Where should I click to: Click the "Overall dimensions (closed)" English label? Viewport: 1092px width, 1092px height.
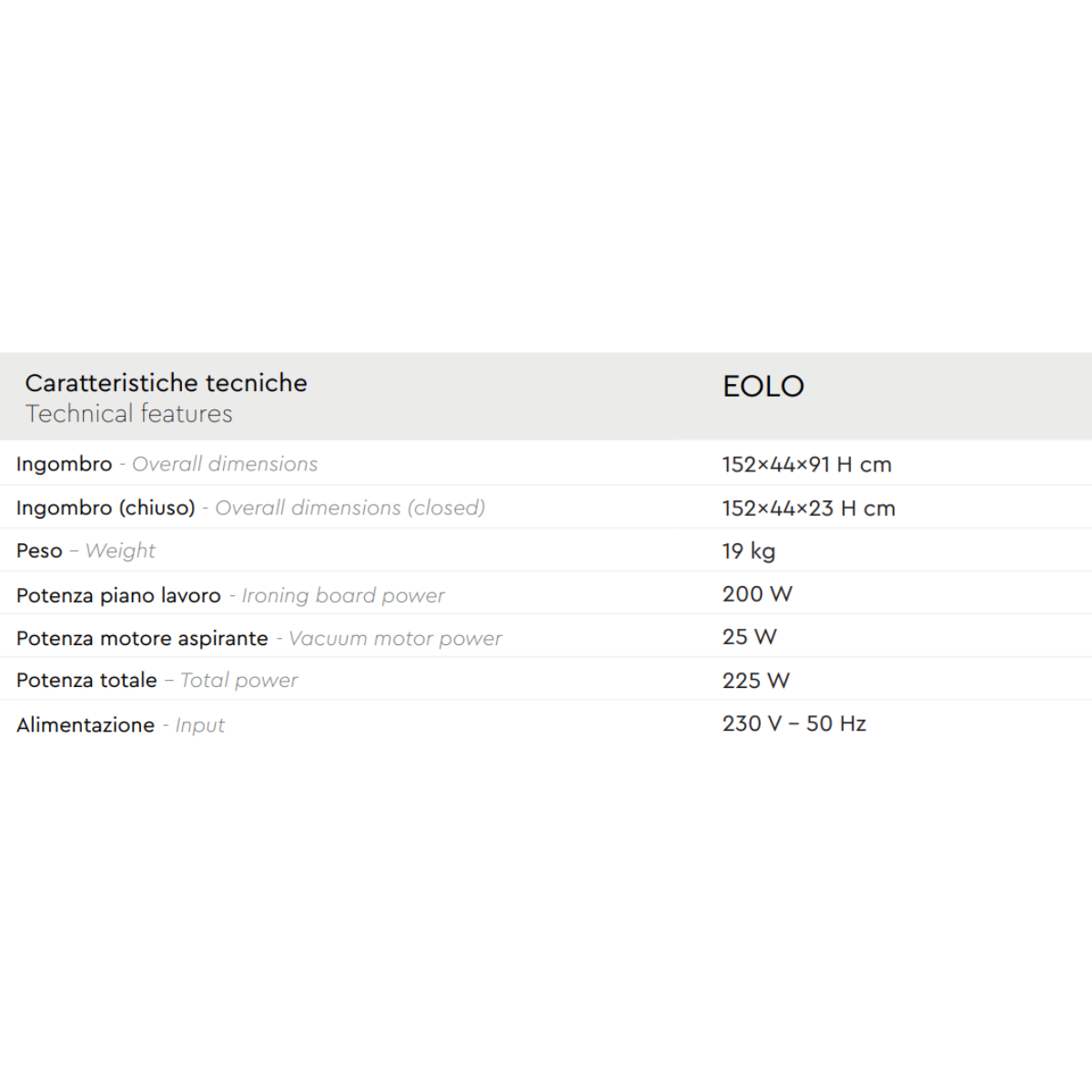[x=349, y=508]
